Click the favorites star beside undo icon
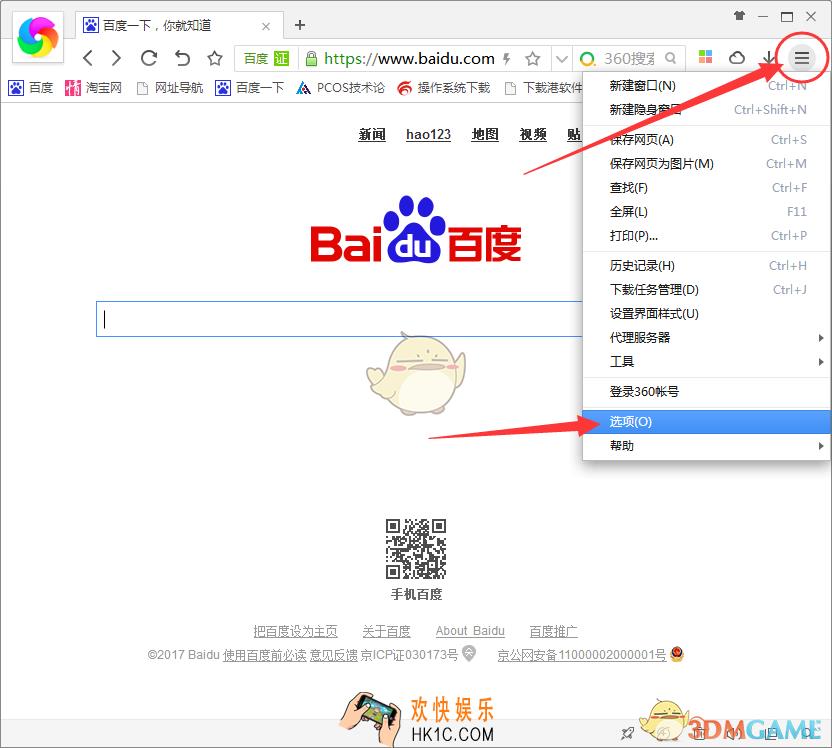This screenshot has width=832, height=748. coord(214,58)
